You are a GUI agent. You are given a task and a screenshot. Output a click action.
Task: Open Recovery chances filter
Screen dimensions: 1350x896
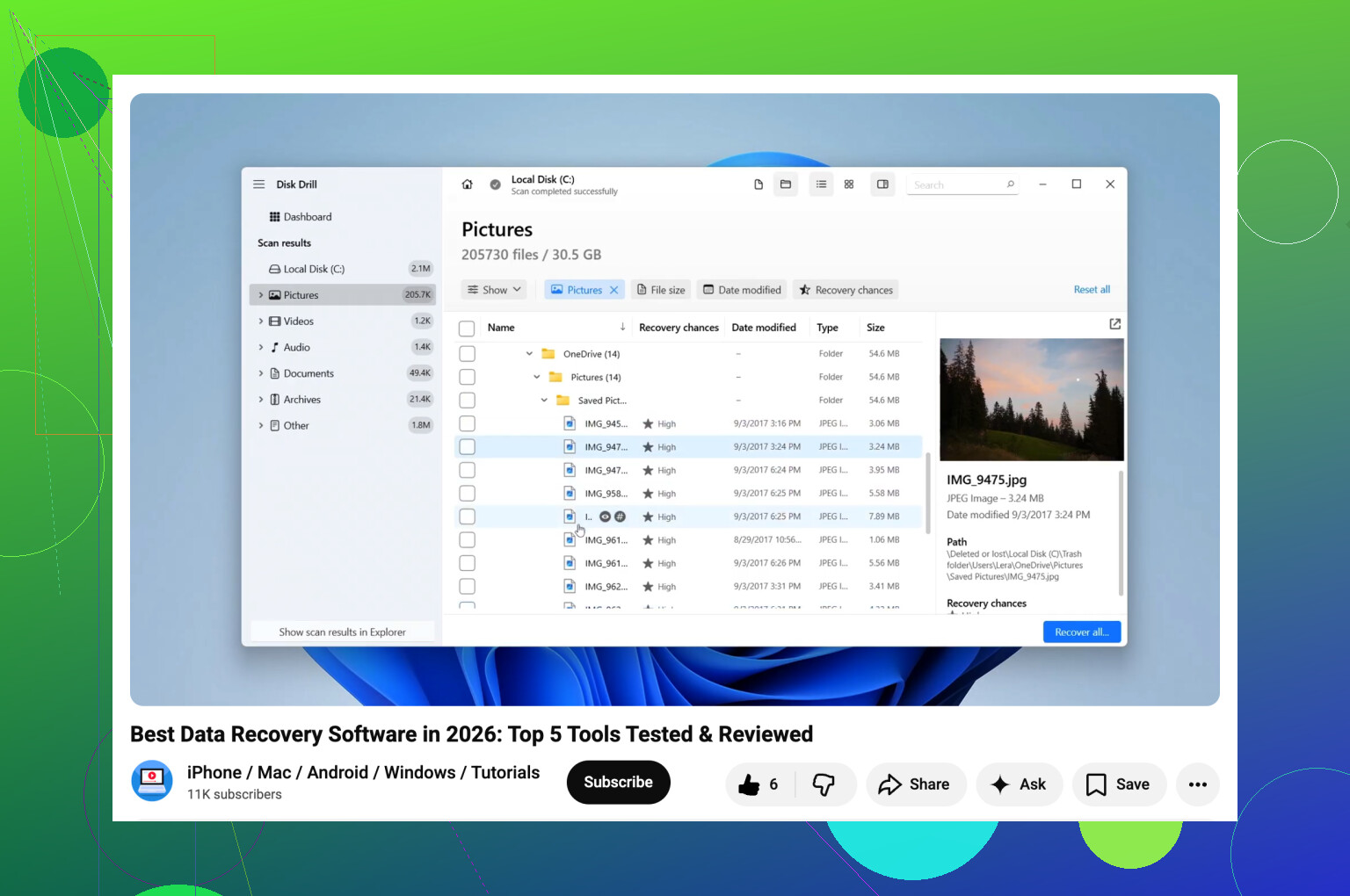click(x=846, y=290)
